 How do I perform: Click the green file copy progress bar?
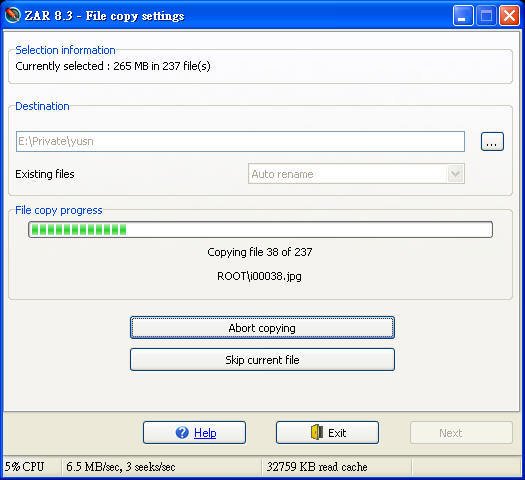[260, 230]
